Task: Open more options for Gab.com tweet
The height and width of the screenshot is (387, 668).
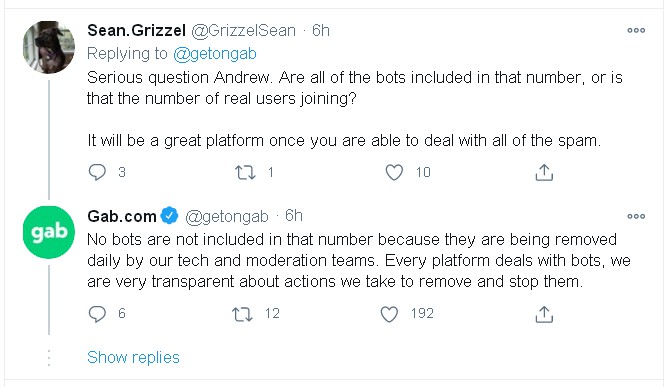Action: (x=636, y=216)
